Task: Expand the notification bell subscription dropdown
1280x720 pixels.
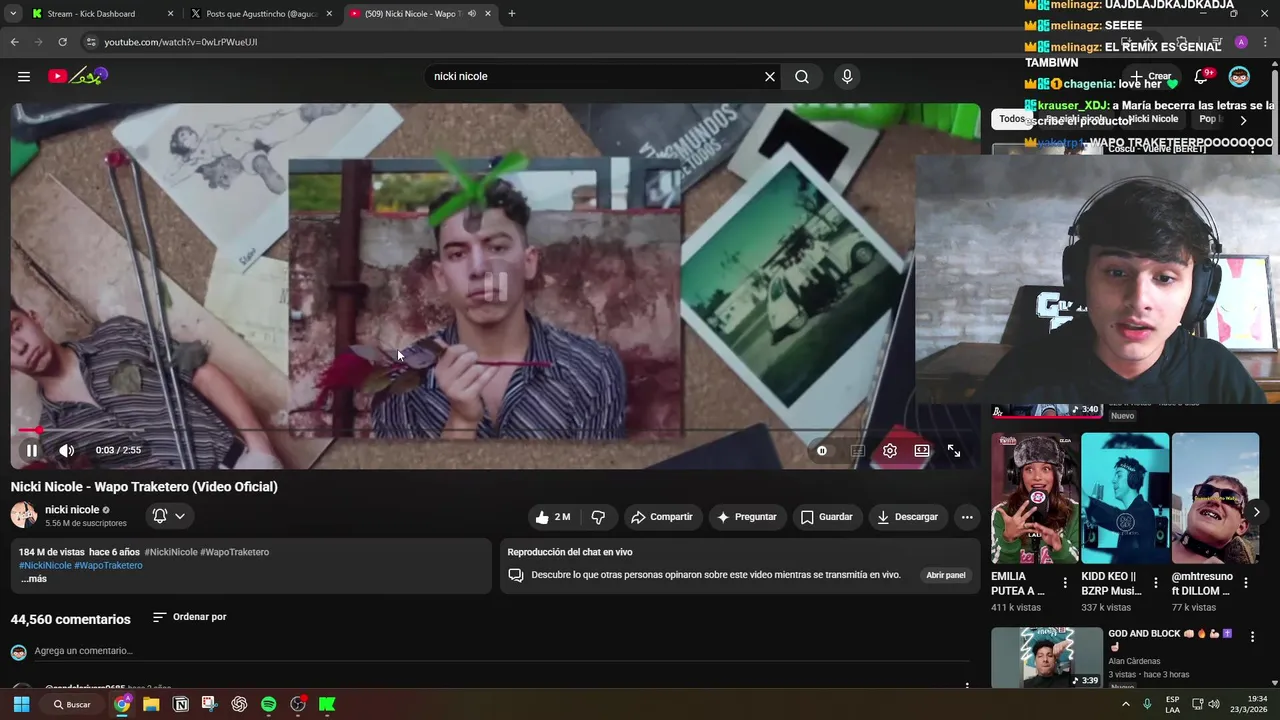Action: 168,516
